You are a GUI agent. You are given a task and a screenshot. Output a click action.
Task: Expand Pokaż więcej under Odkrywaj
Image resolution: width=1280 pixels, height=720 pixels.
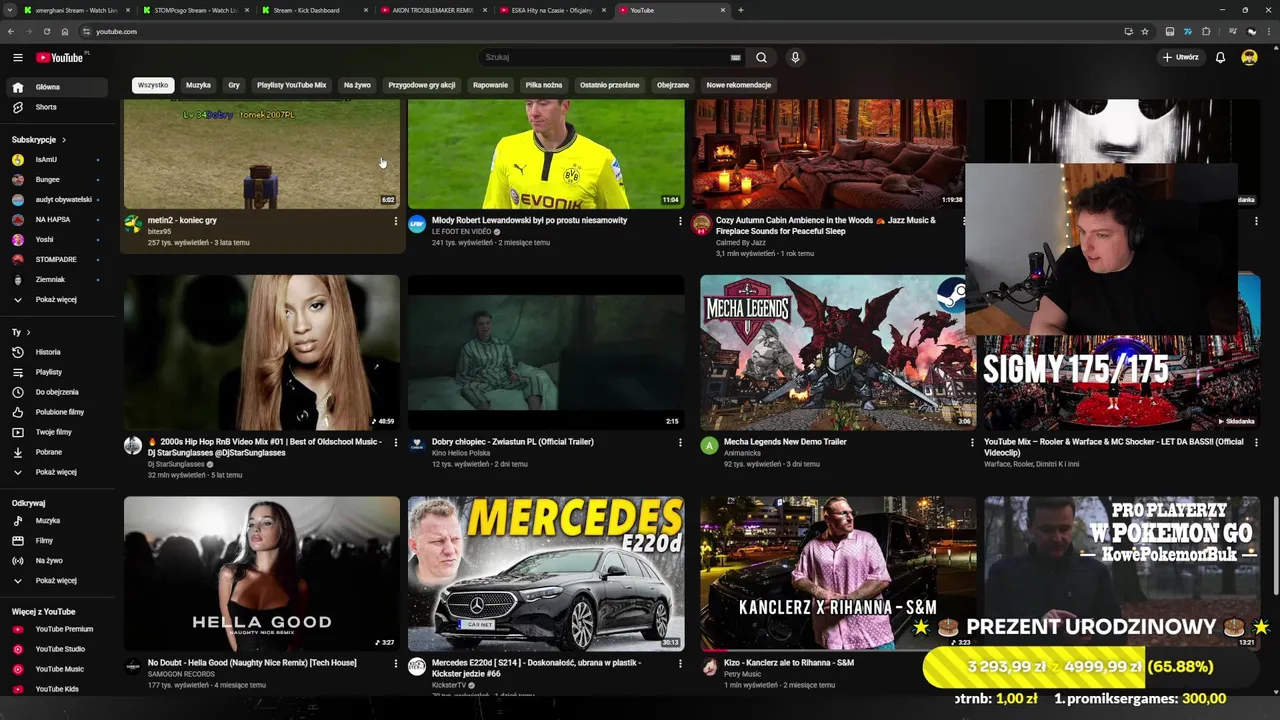[55, 581]
